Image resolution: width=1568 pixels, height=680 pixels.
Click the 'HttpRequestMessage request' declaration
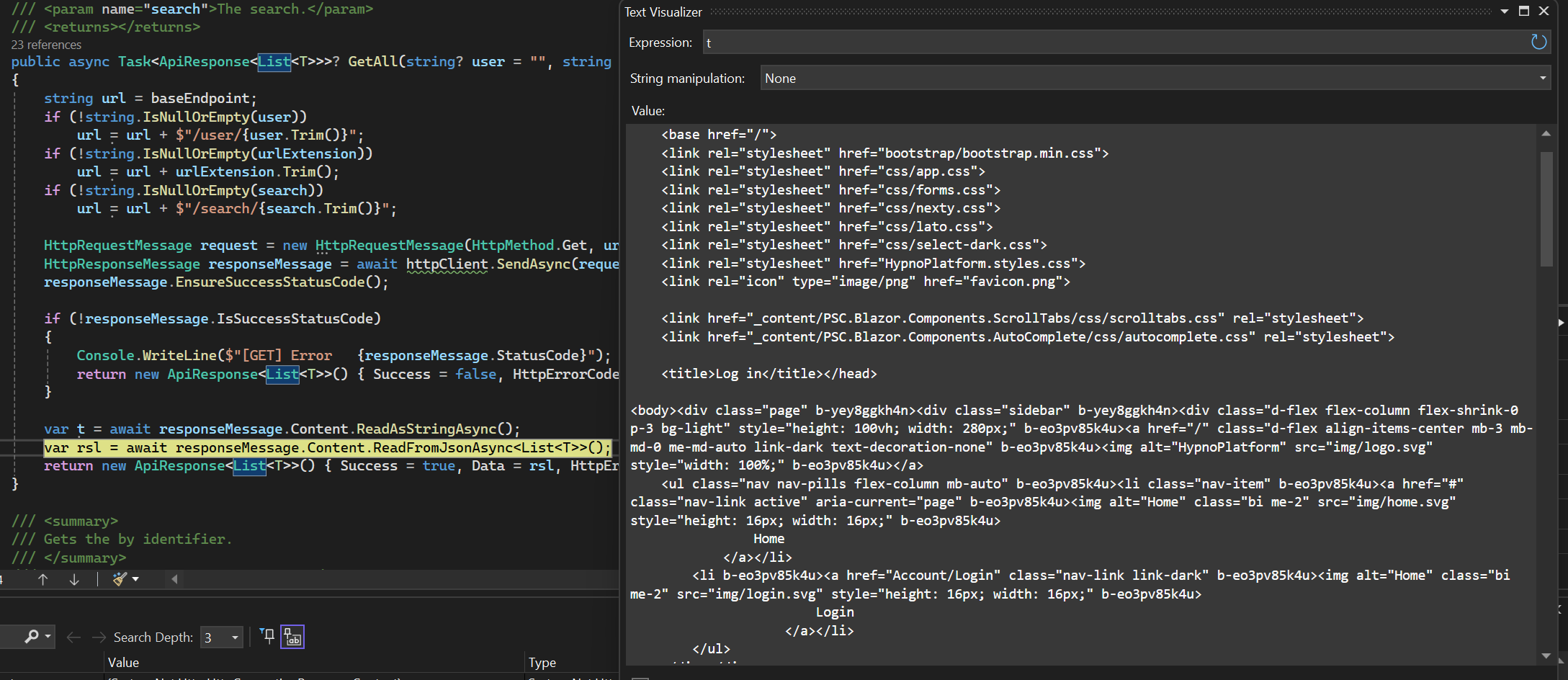click(151, 246)
